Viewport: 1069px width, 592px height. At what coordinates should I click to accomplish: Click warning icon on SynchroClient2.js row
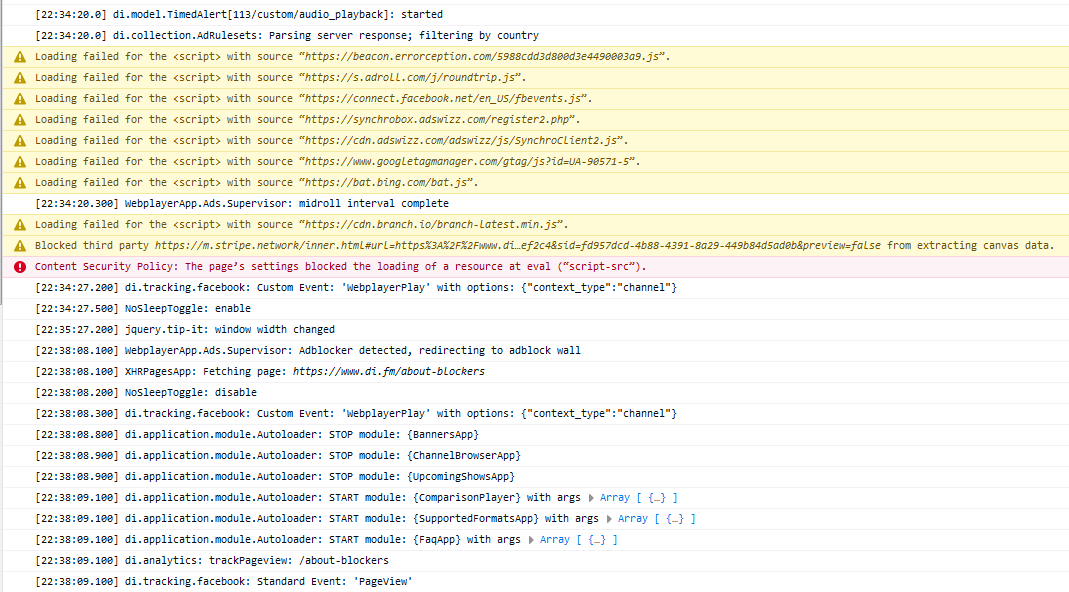tap(20, 141)
